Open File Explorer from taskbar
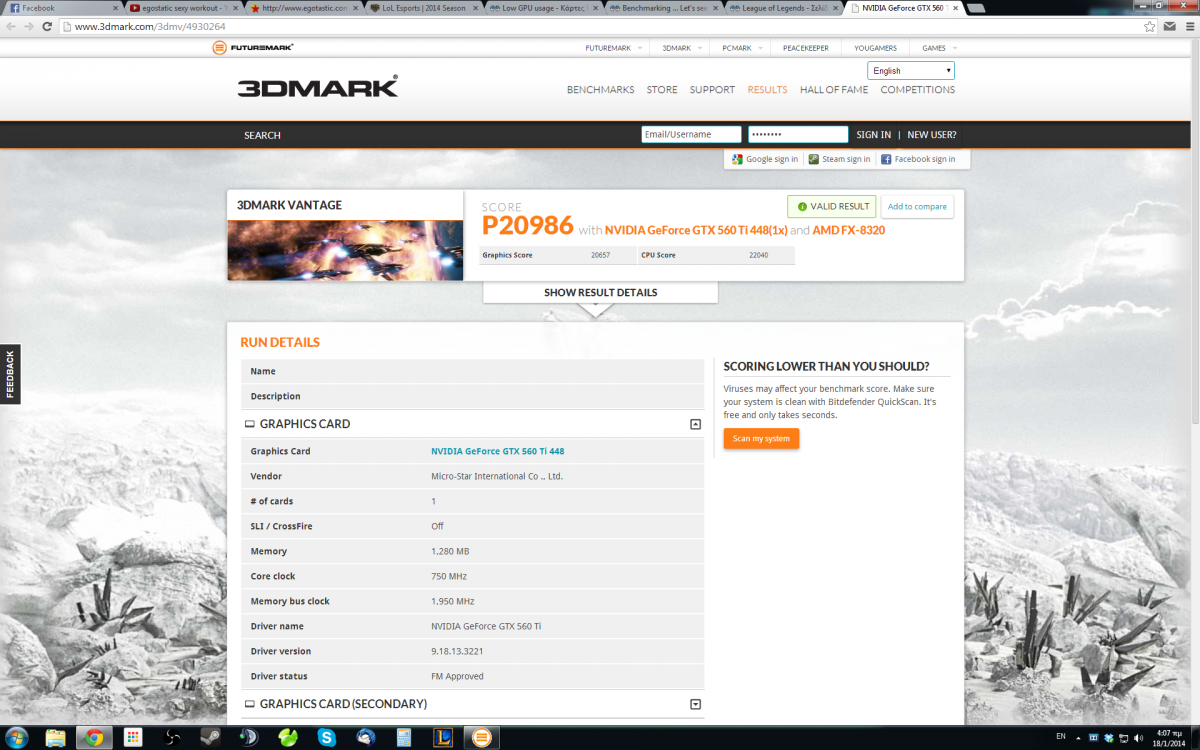 coord(56,738)
